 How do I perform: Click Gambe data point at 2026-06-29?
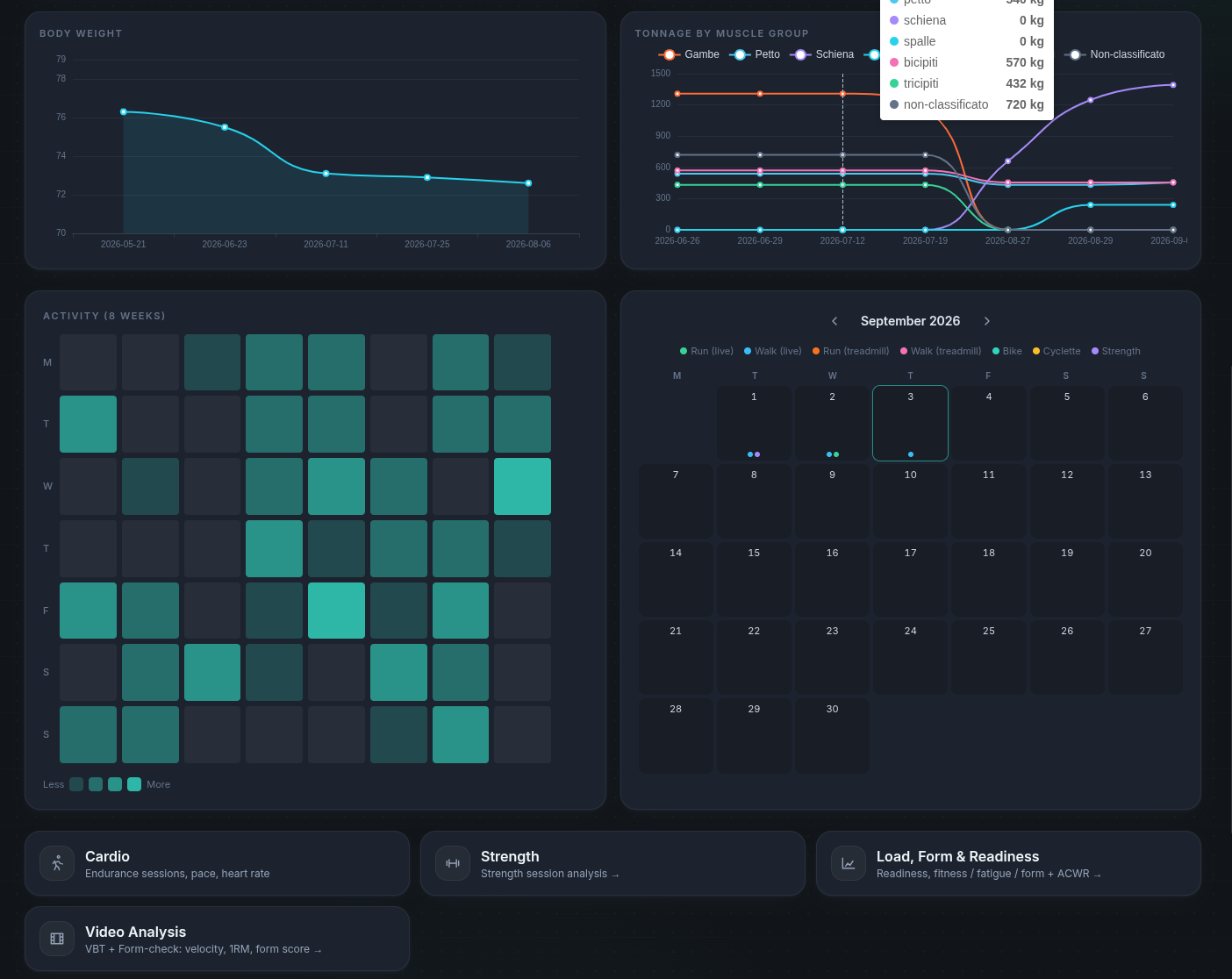760,94
